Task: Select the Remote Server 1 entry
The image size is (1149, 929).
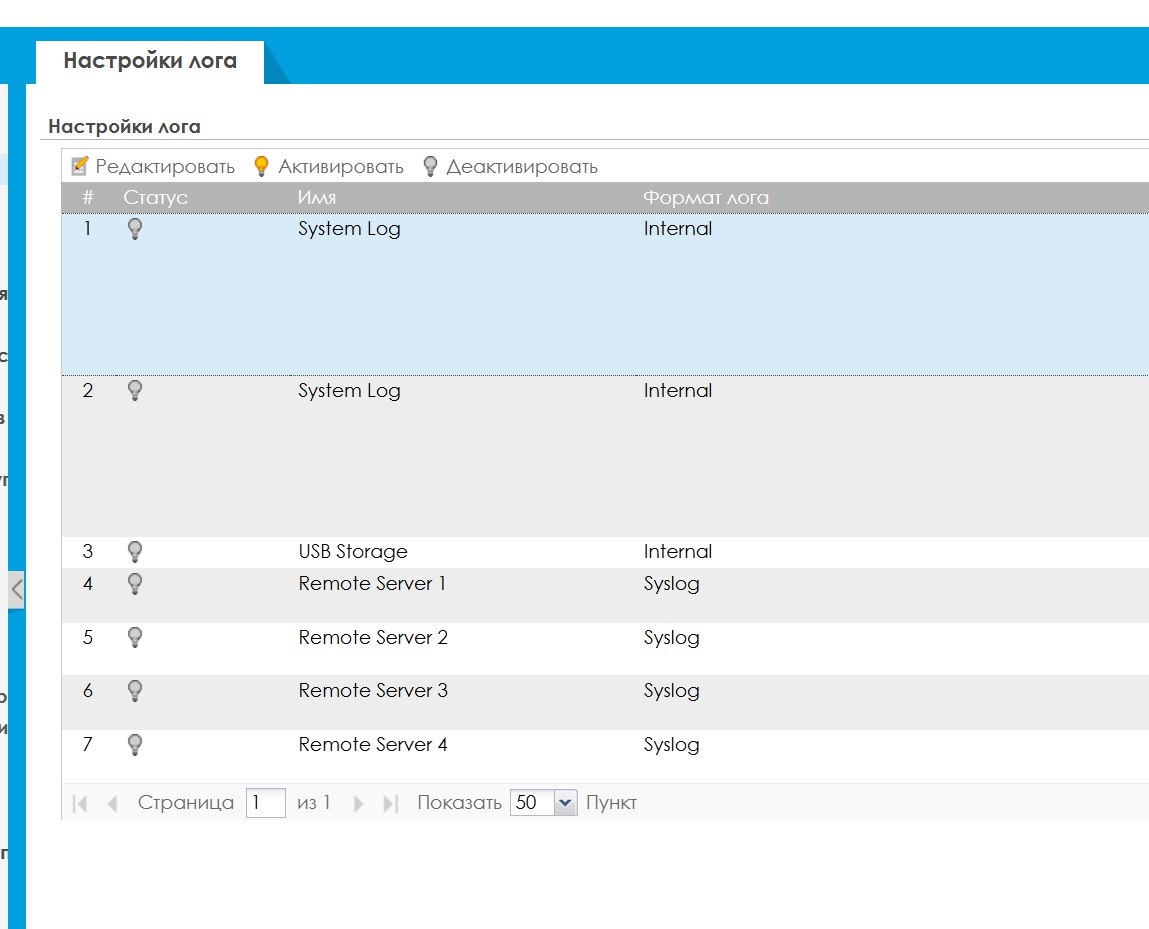Action: 372,584
